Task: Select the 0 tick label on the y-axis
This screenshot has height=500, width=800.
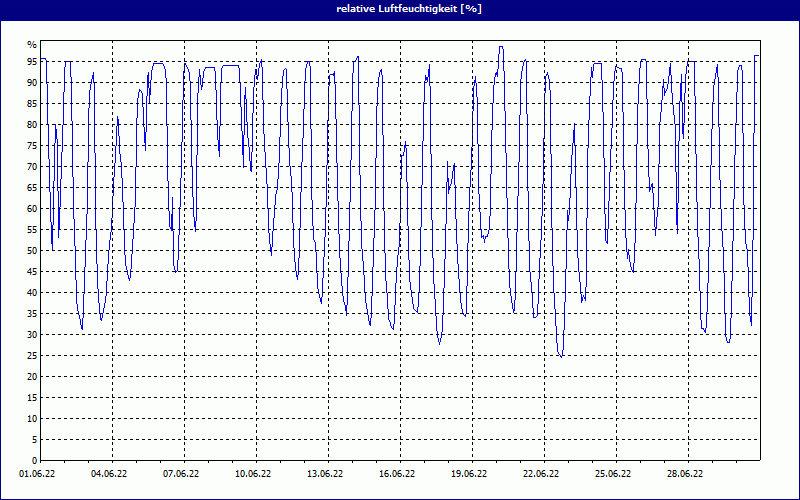Action: click(x=34, y=461)
